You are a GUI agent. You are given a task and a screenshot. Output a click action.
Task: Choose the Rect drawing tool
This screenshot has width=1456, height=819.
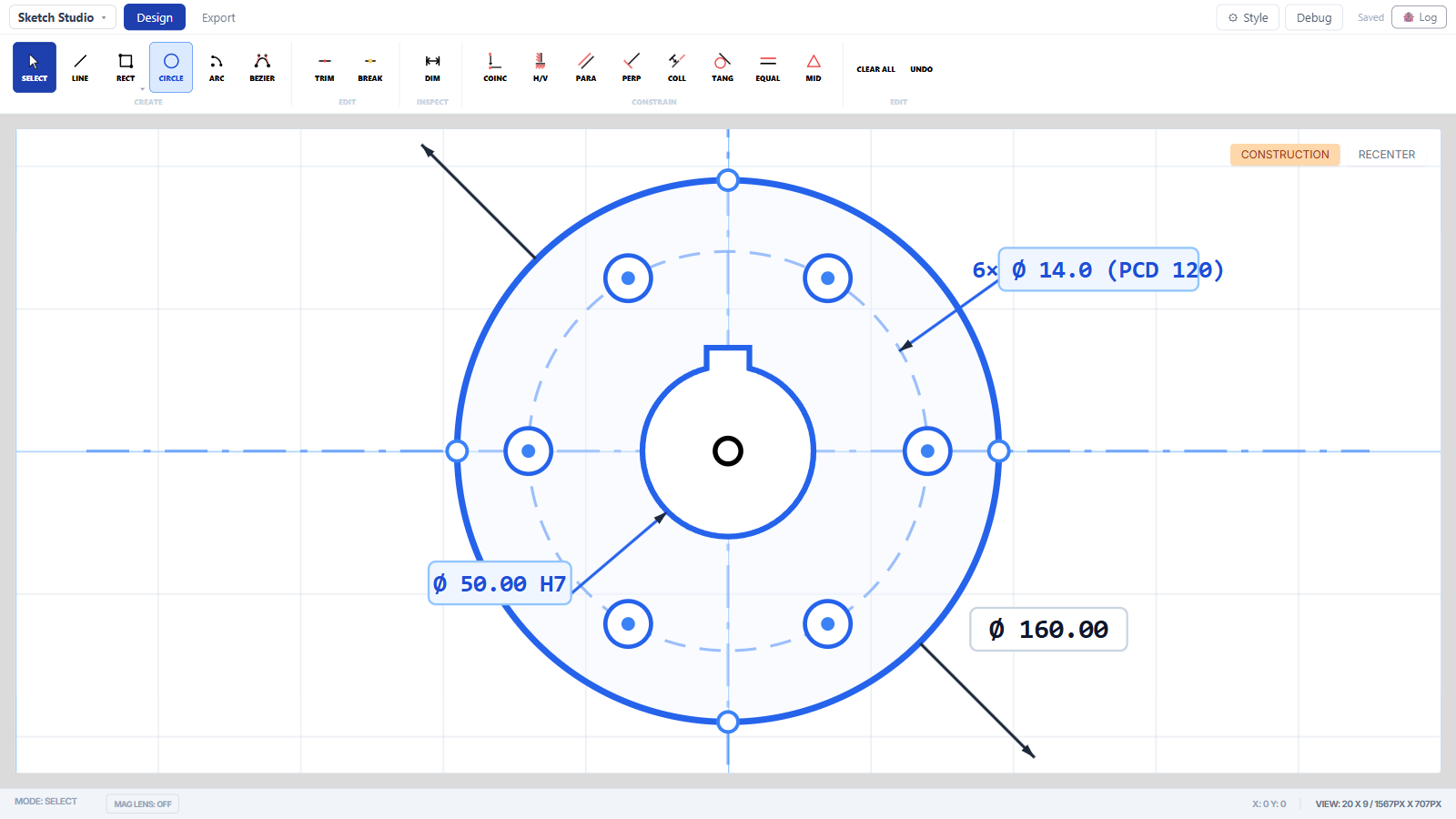coord(126,67)
